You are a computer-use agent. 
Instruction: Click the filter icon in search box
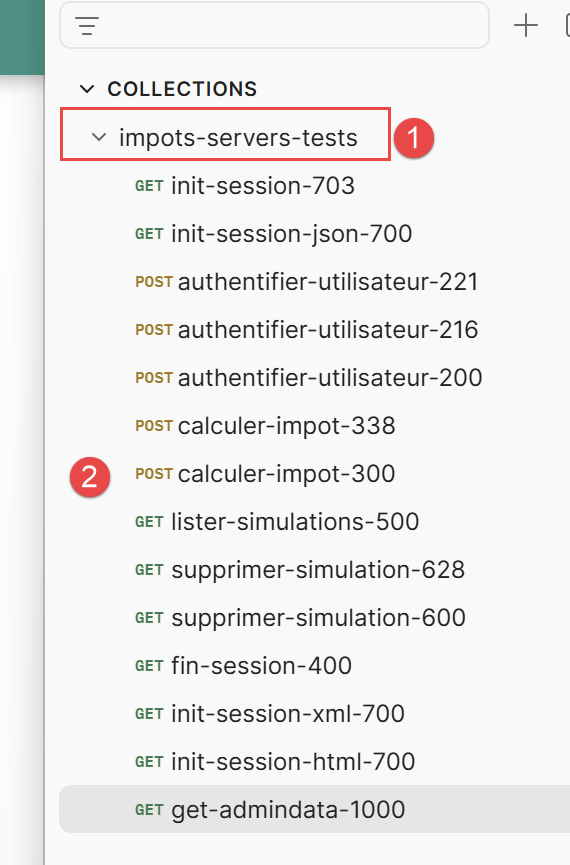click(x=87, y=26)
